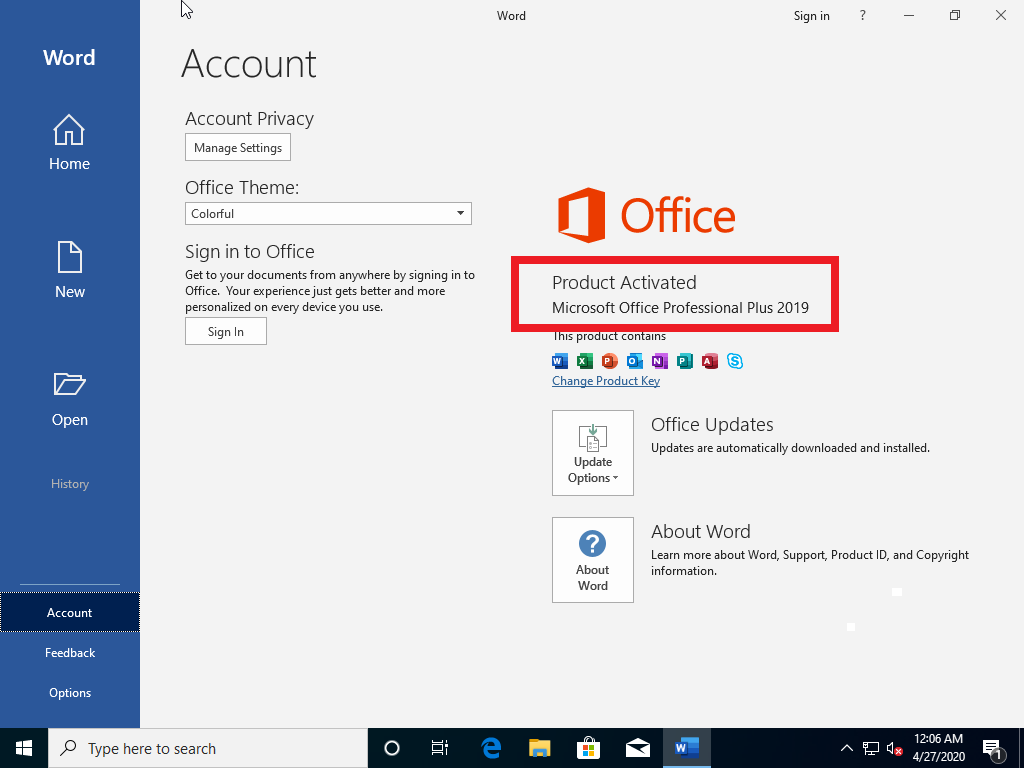The height and width of the screenshot is (768, 1024).
Task: Open Task View on the taskbar
Action: [x=440, y=748]
